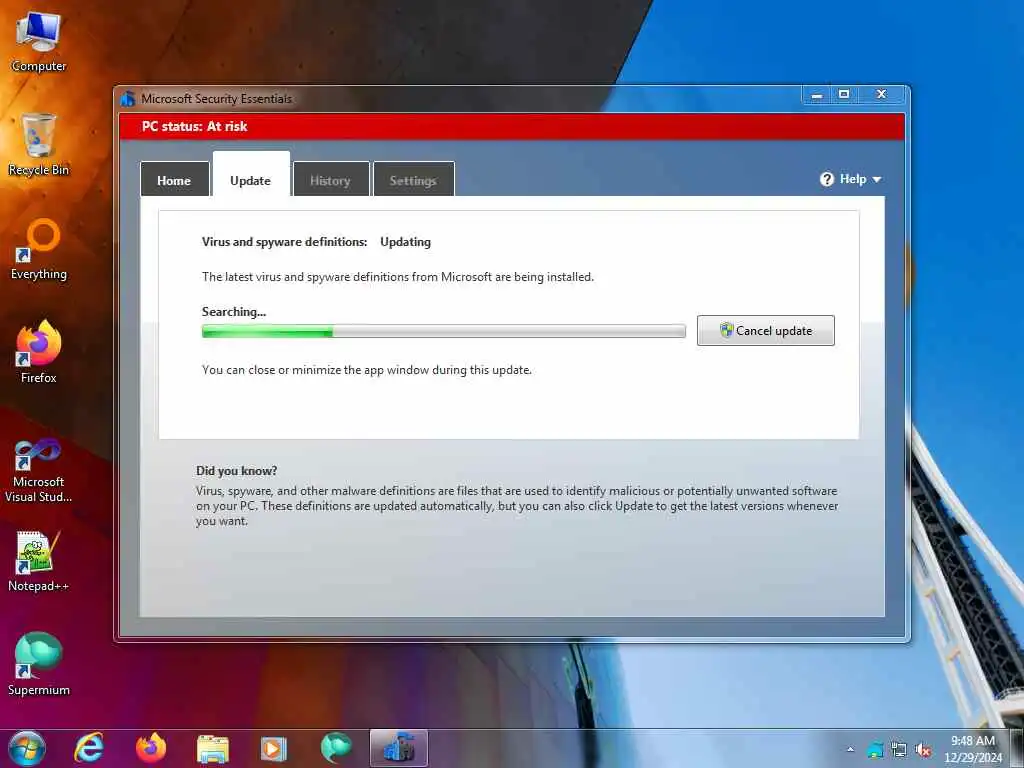Select the Recycle Bin desktop icon
Screen dimensions: 1024x768
[x=39, y=144]
